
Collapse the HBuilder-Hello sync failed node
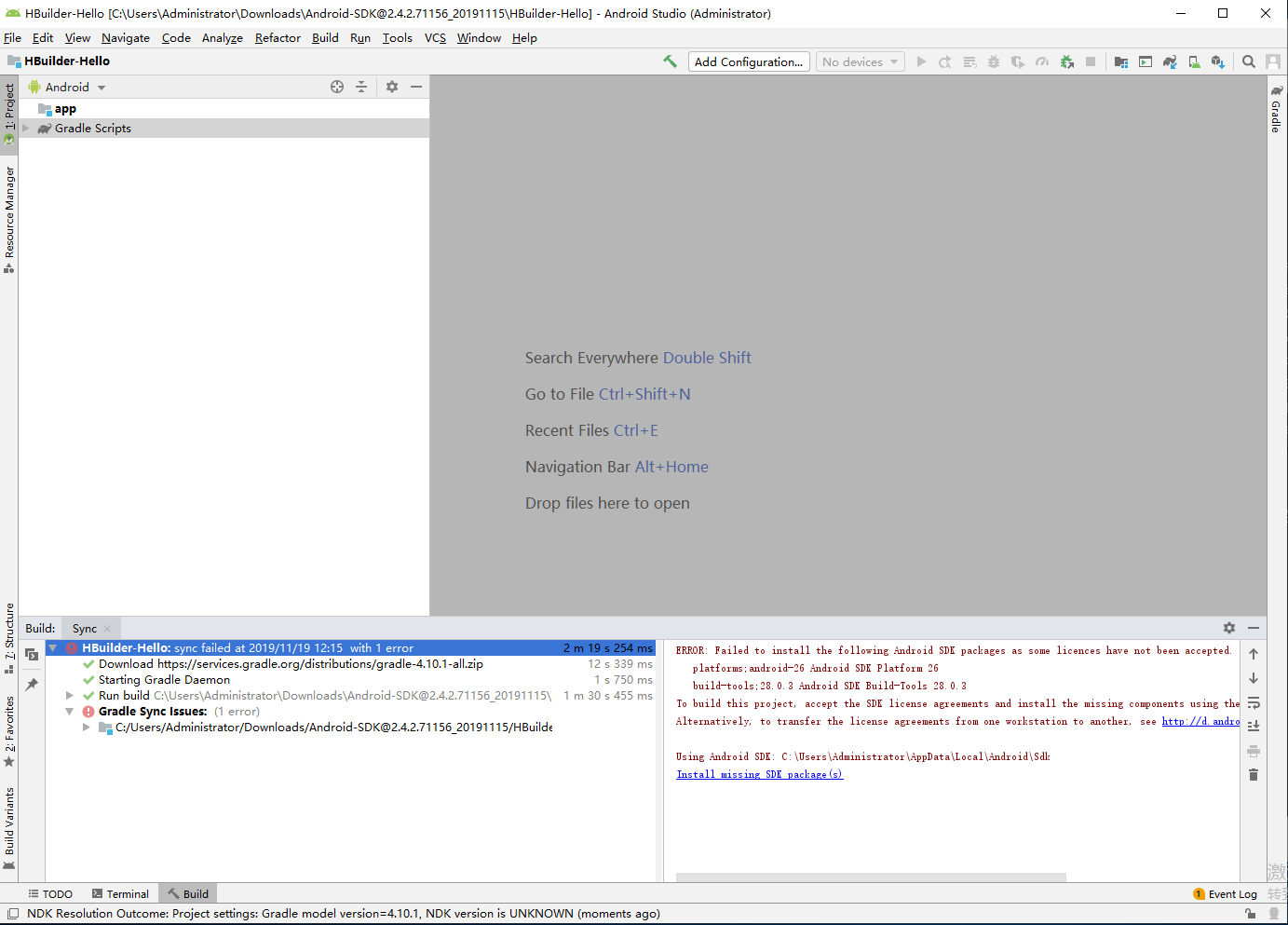(53, 648)
